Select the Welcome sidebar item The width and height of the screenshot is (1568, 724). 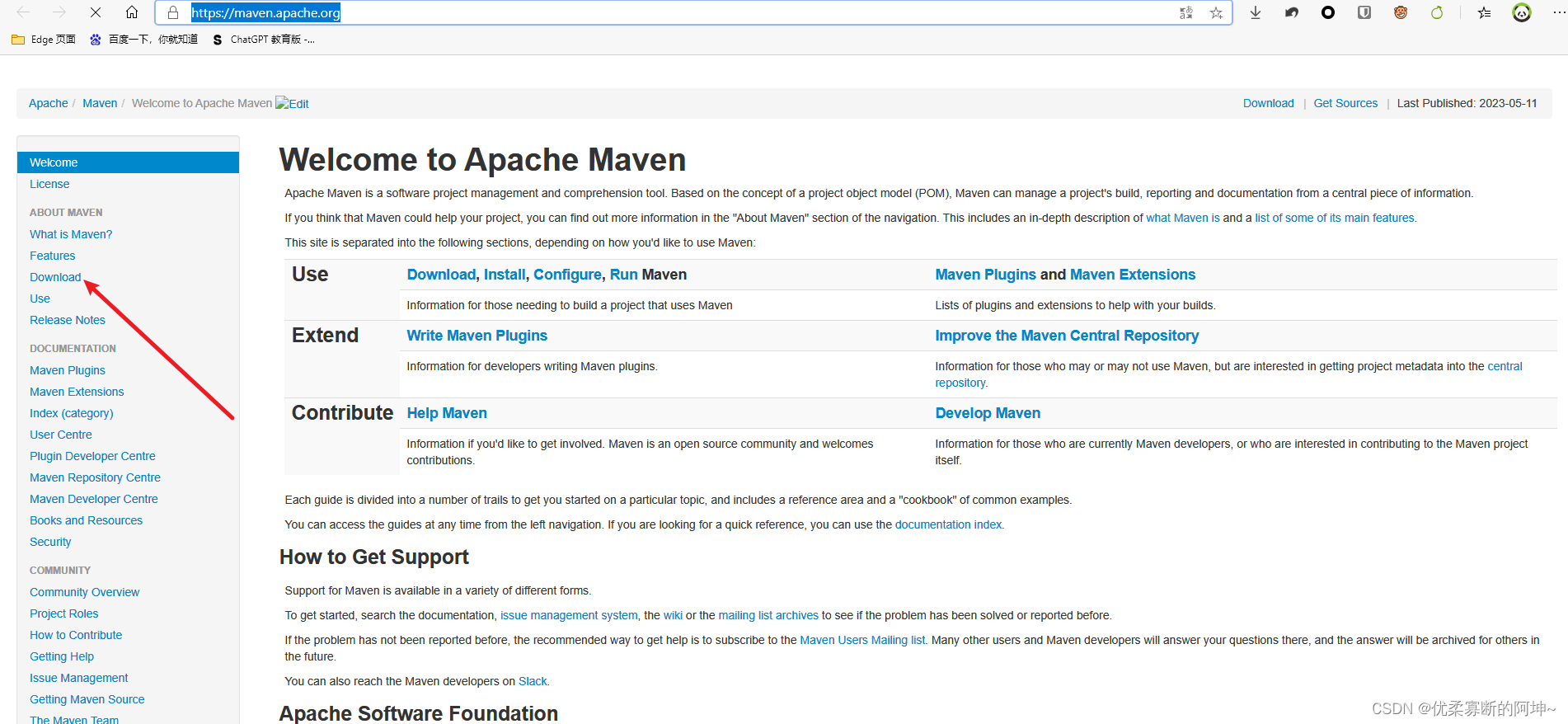[128, 162]
